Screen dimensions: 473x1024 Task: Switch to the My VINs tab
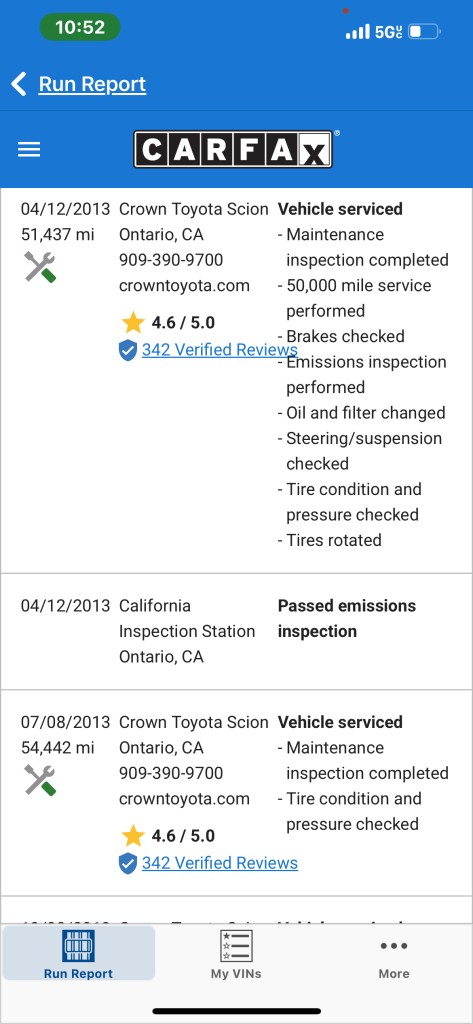[x=236, y=953]
